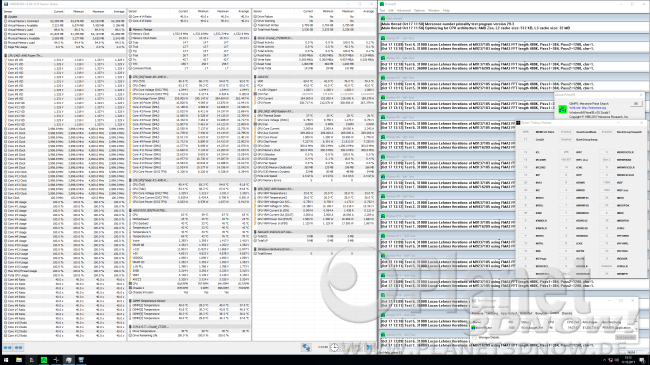The image size is (650, 365).
Task: Select the Total Errors row in HWiNFO
Action: click(314, 253)
